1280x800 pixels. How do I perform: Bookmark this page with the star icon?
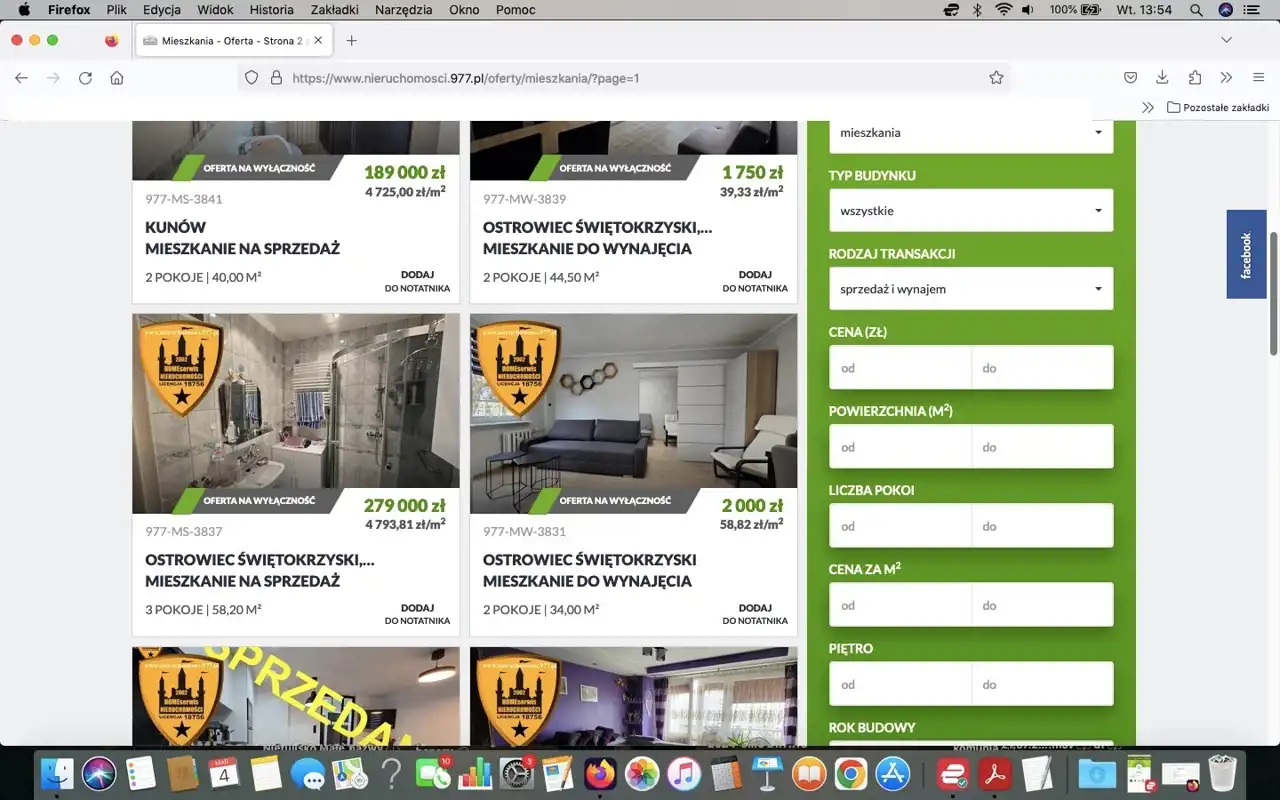(x=996, y=78)
